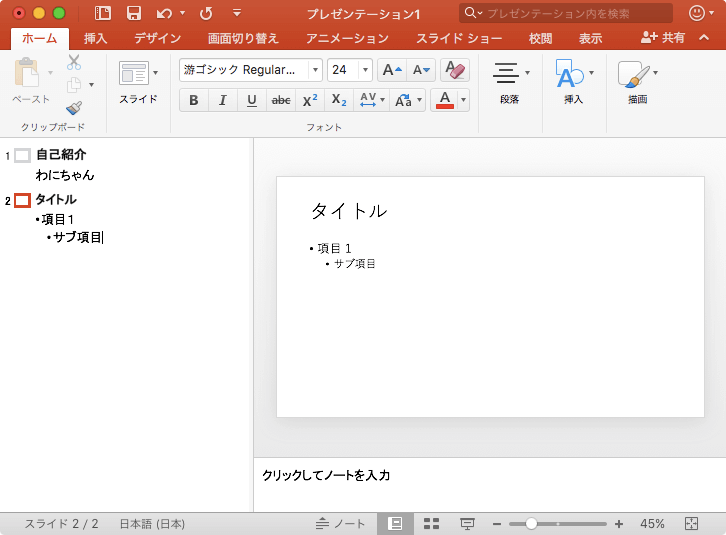Toggle Bold formatting

193,100
